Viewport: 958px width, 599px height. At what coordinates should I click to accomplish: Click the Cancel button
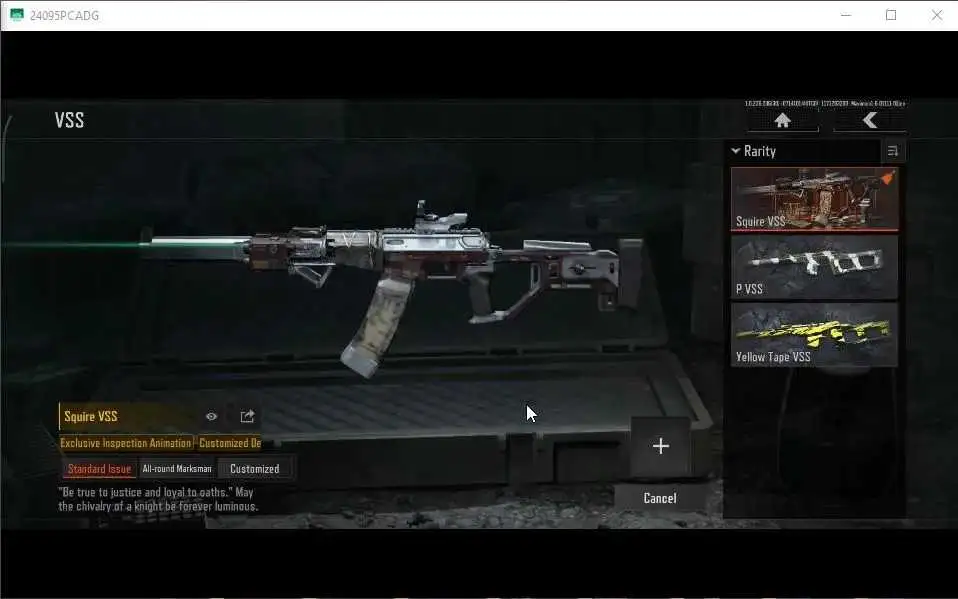click(660, 498)
